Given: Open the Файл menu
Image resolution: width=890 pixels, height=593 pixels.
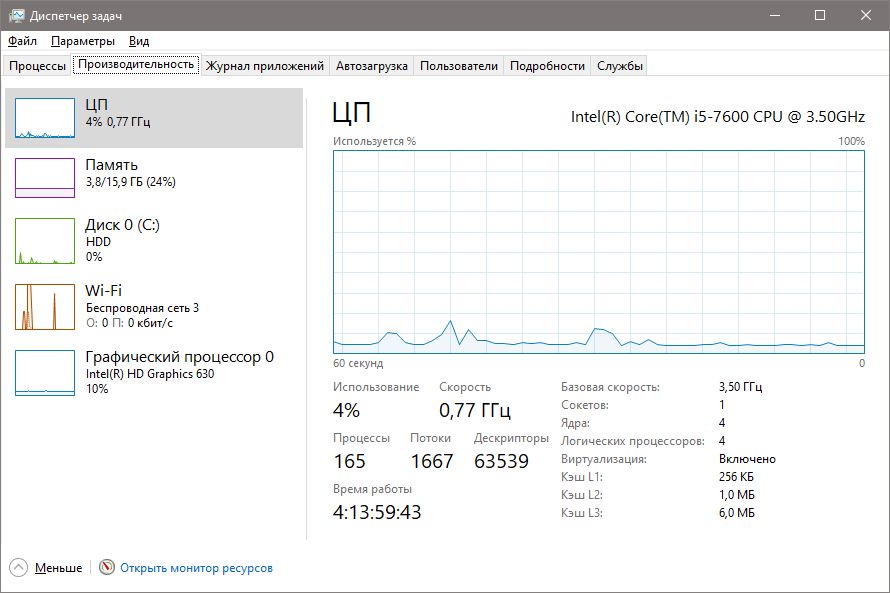Looking at the screenshot, I should click(x=22, y=41).
